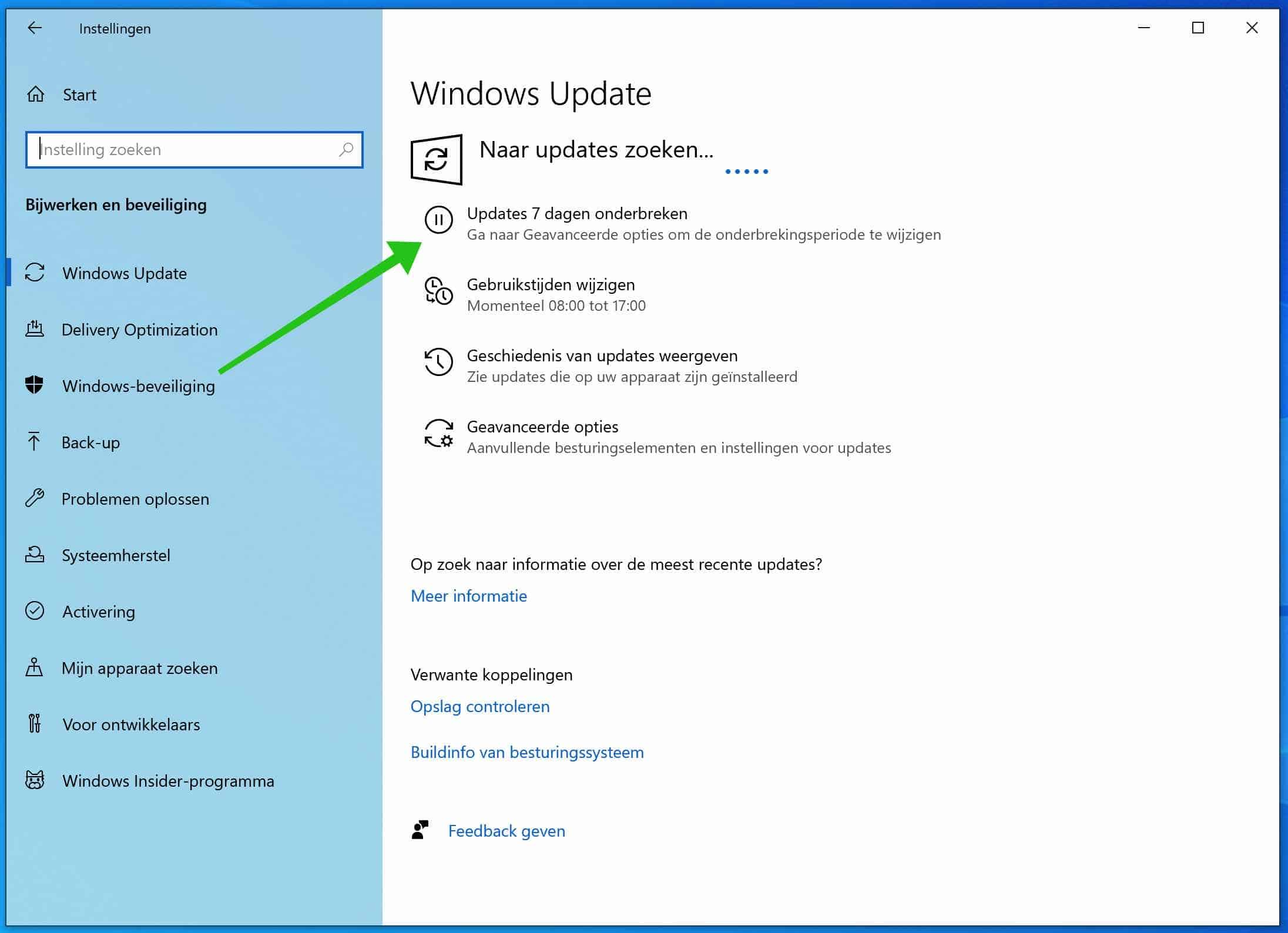Viewport: 1288px width, 933px height.
Task: Click the Gebruikstijden wijzigen clock icon
Action: point(436,293)
